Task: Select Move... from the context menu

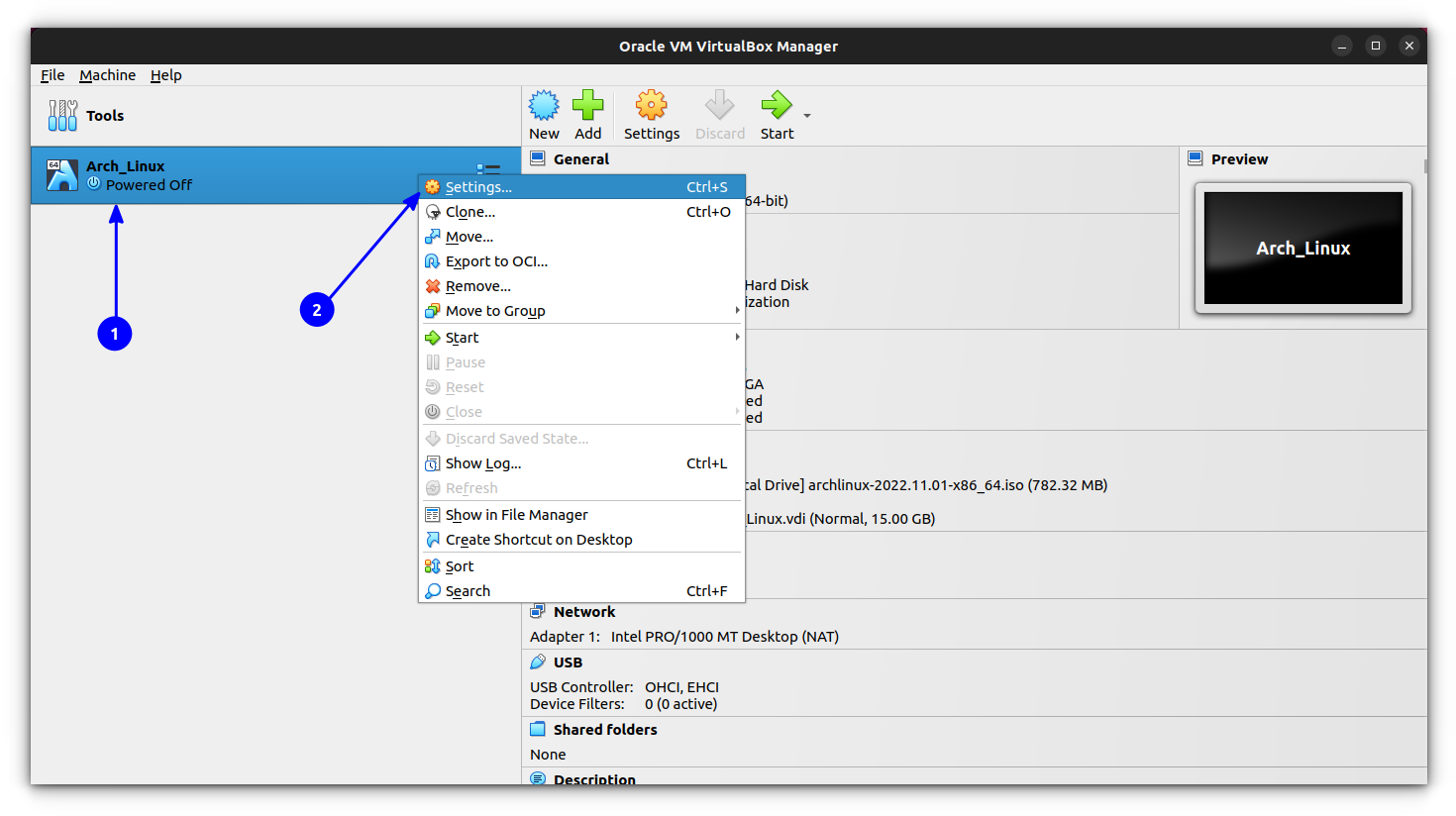Action: point(581,237)
